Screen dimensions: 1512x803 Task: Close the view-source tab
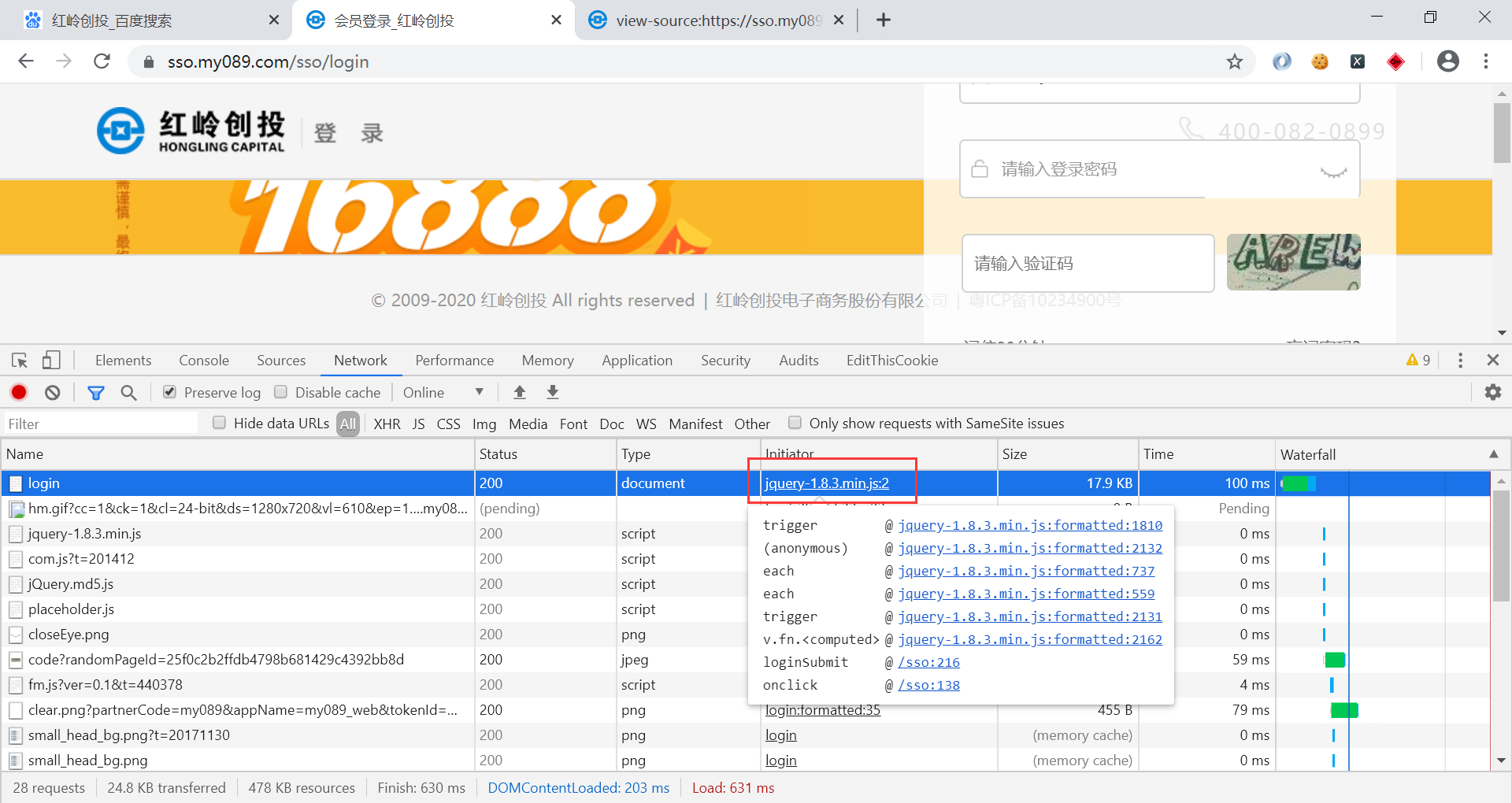click(x=839, y=20)
